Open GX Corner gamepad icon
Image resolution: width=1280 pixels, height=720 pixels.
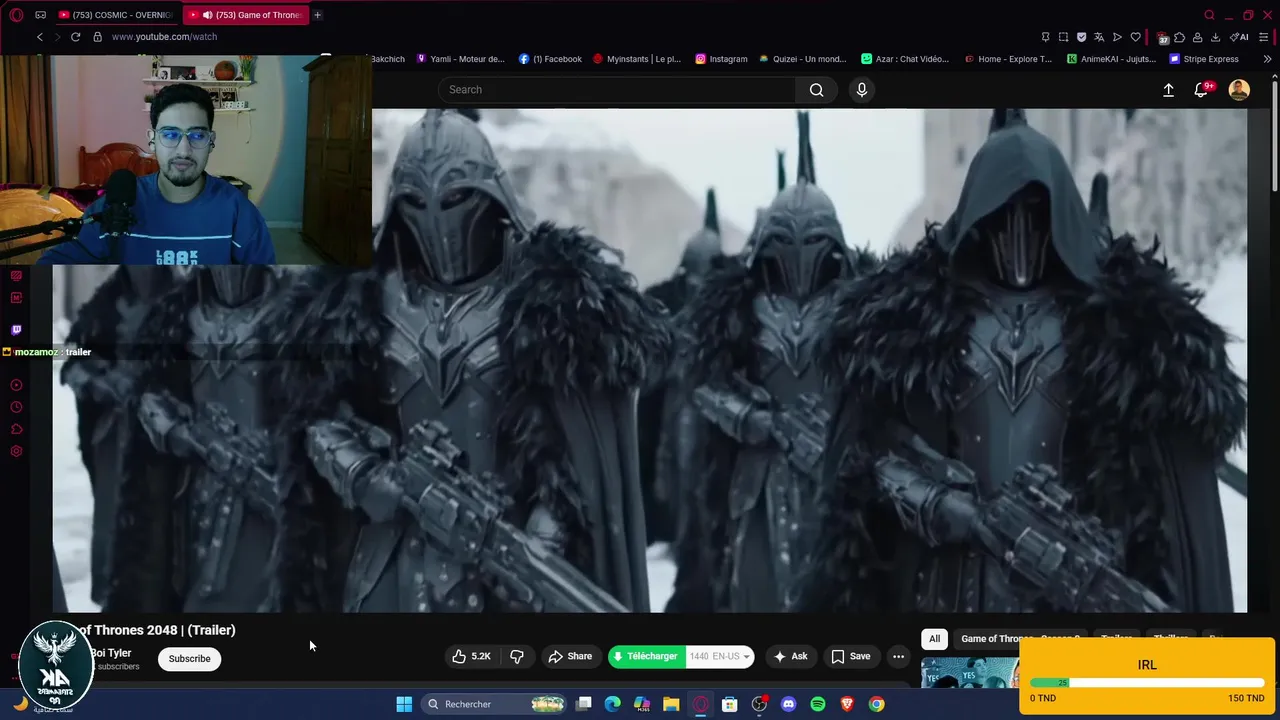[40, 15]
